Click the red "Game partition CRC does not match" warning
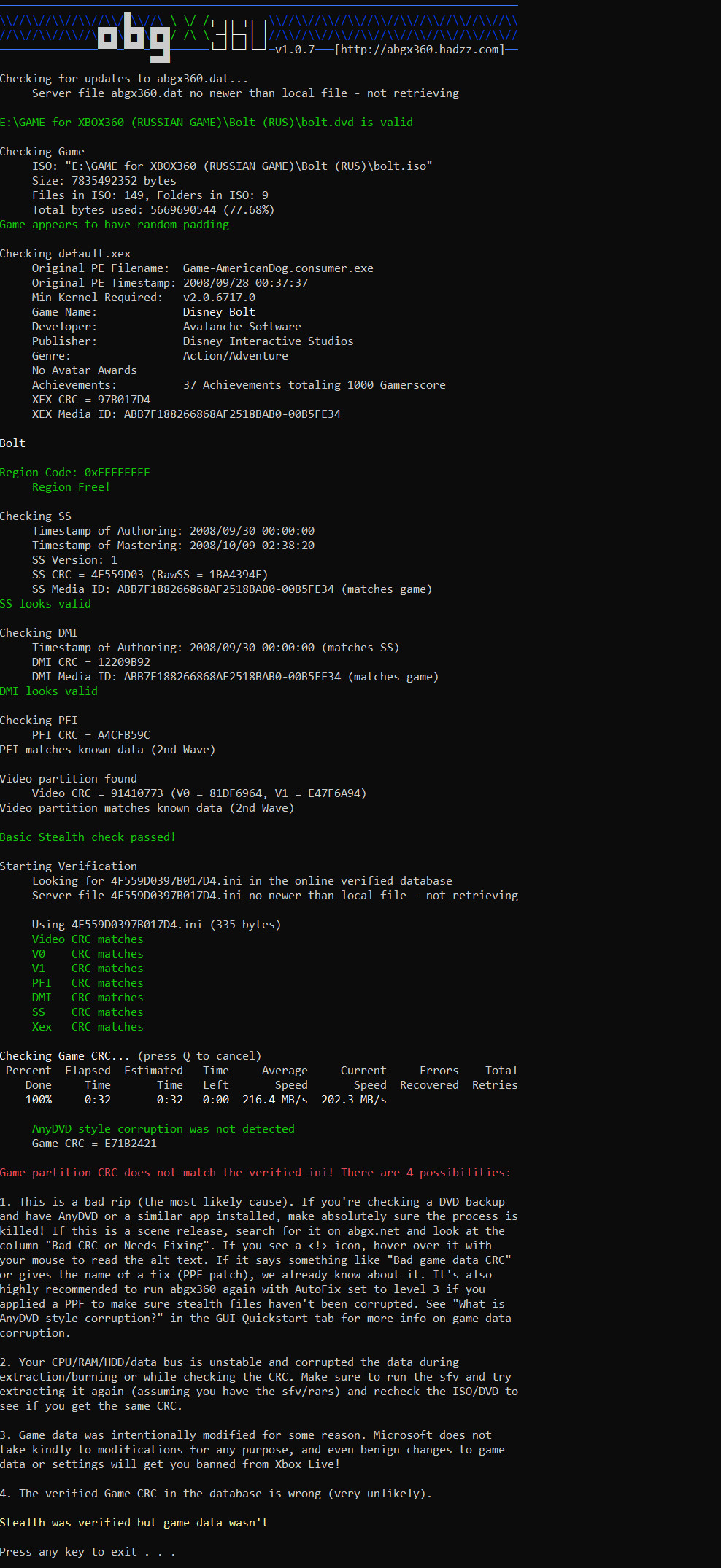721x1568 pixels. click(255, 1173)
